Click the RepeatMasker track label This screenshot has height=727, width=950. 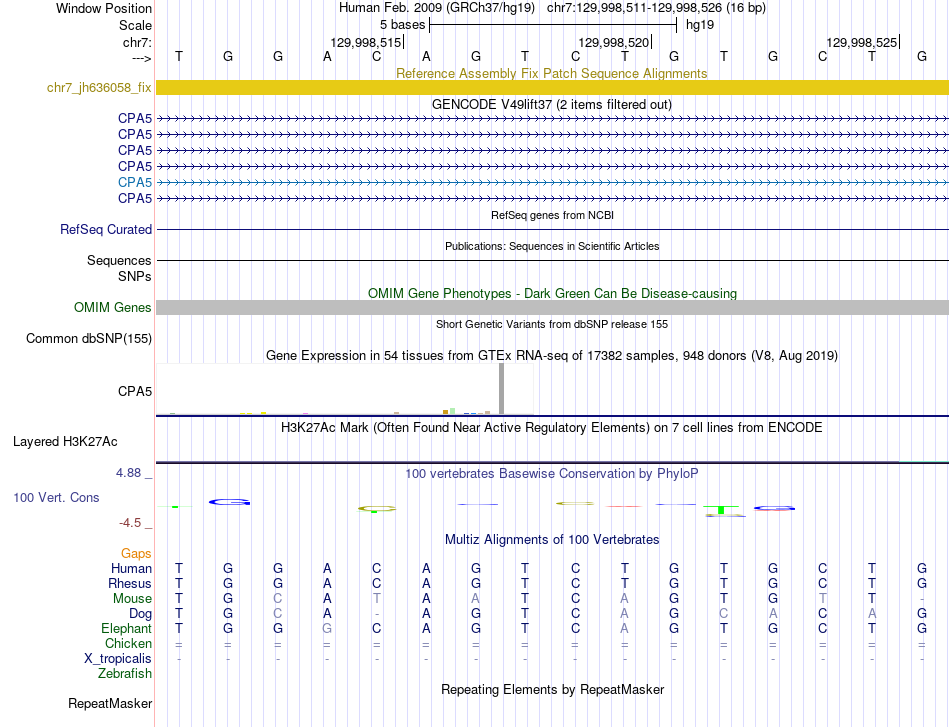(110, 703)
